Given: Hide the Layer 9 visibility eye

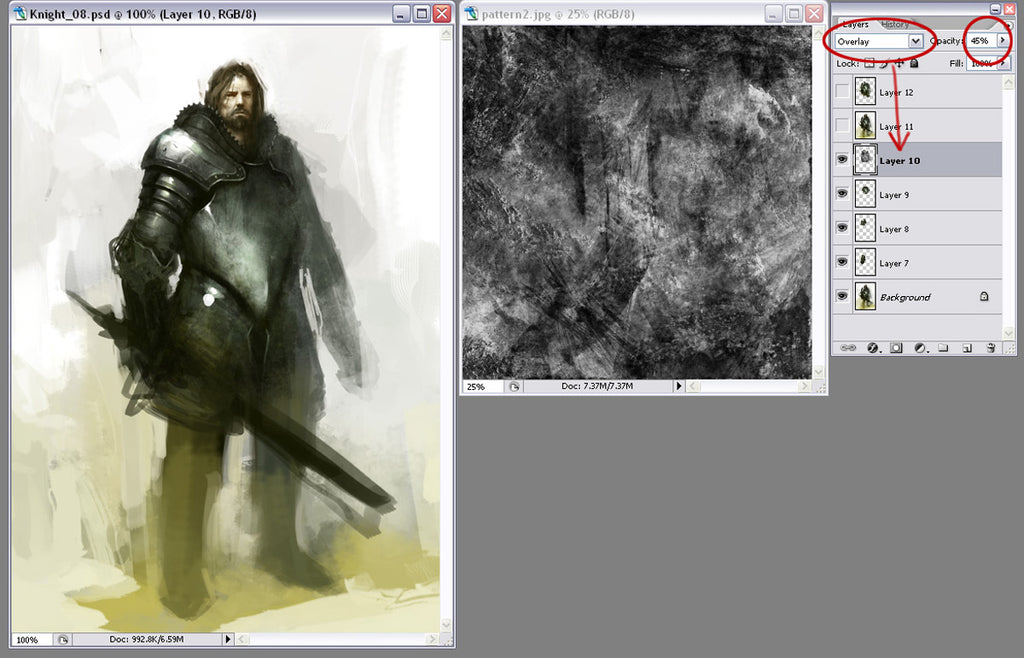Looking at the screenshot, I should point(842,193).
